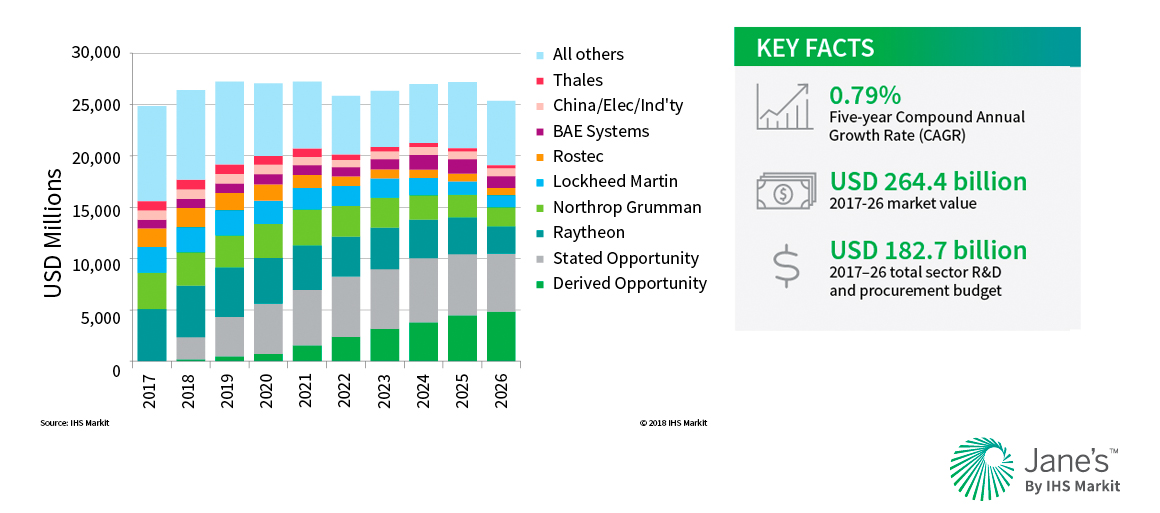
Task: Select the 'Thales' legend label
Action: click(x=578, y=80)
